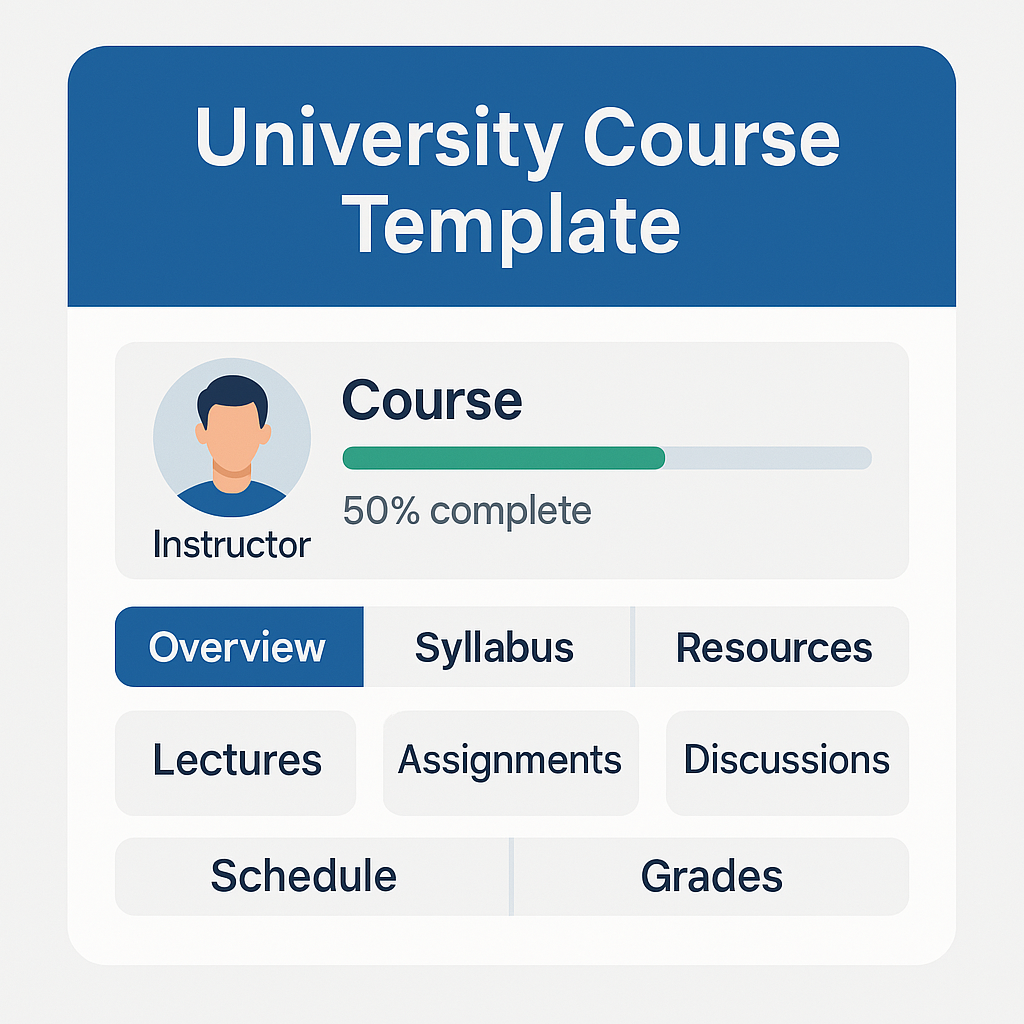Go to Assignments
The image size is (1024, 1024).
click(510, 760)
